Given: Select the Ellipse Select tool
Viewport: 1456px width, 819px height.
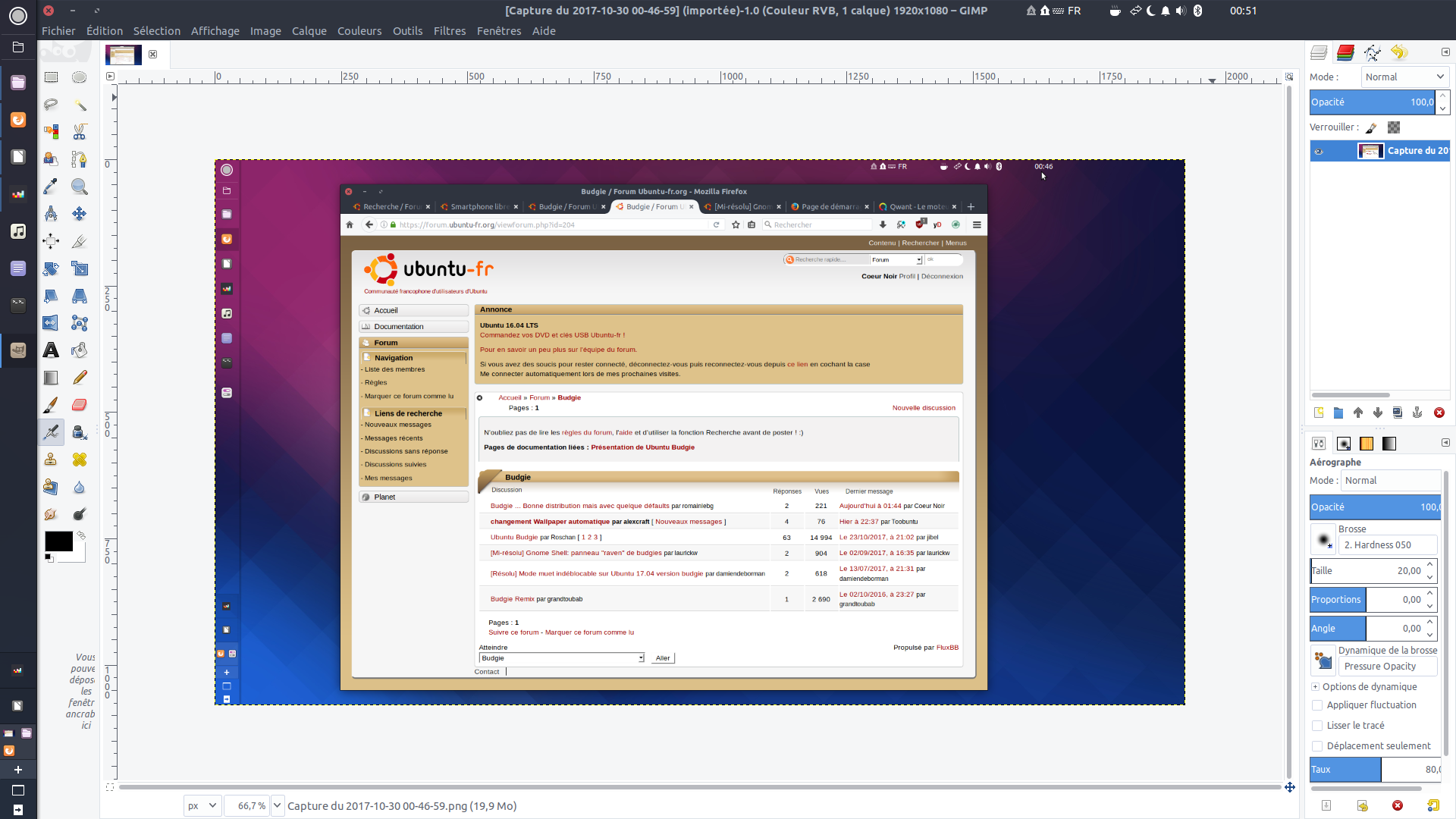Looking at the screenshot, I should coord(80,77).
